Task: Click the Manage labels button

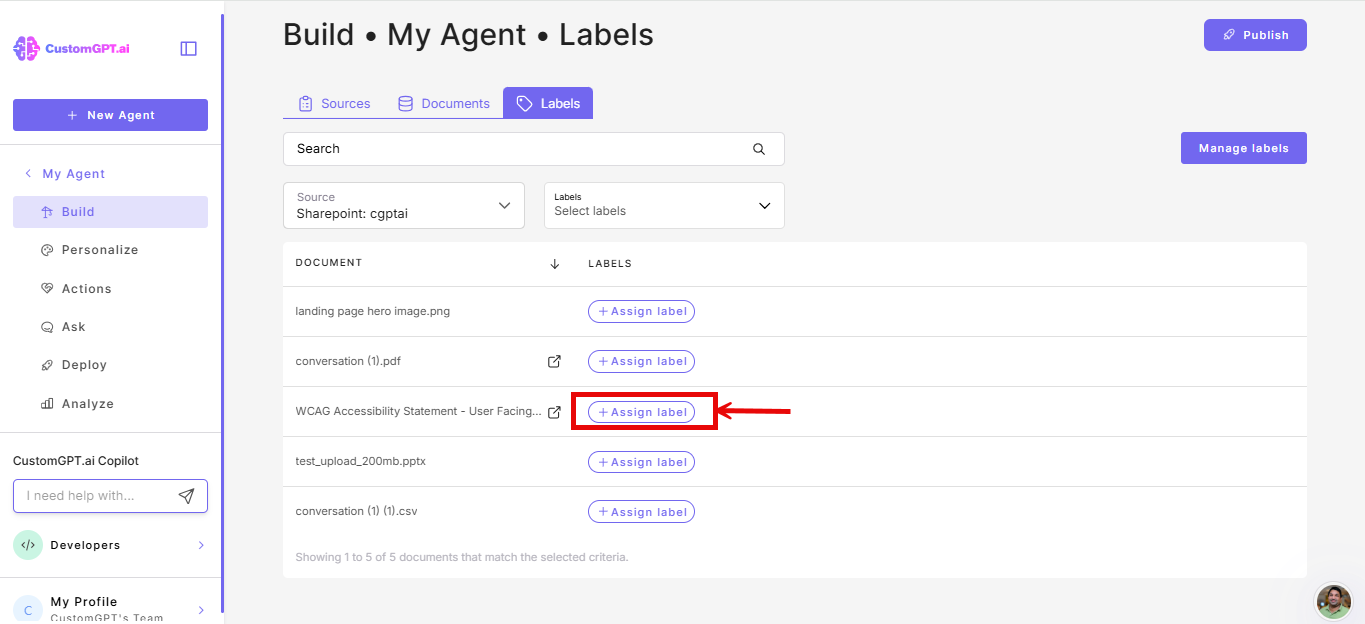Action: point(1243,147)
